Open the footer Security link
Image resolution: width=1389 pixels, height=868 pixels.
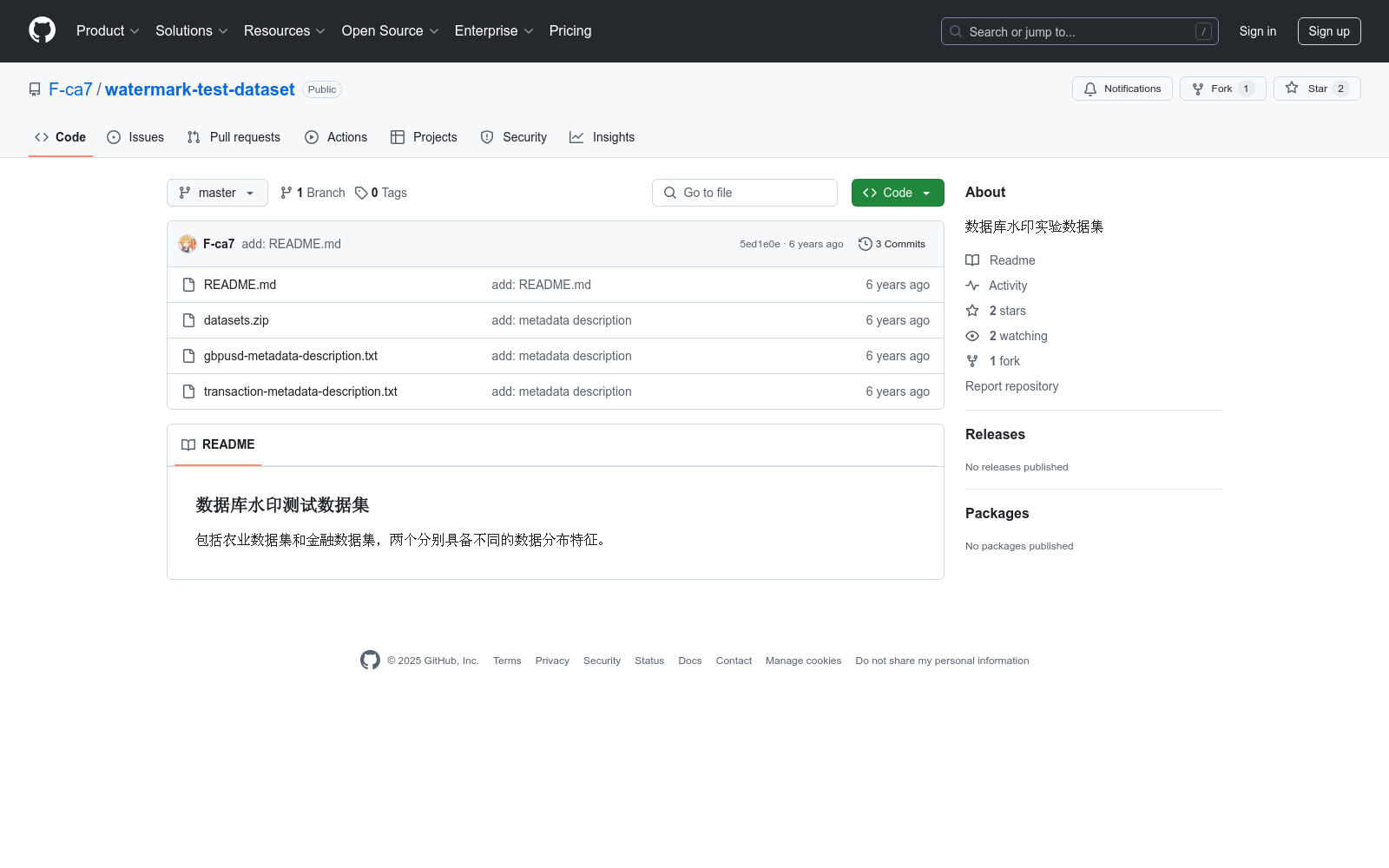[x=602, y=661]
